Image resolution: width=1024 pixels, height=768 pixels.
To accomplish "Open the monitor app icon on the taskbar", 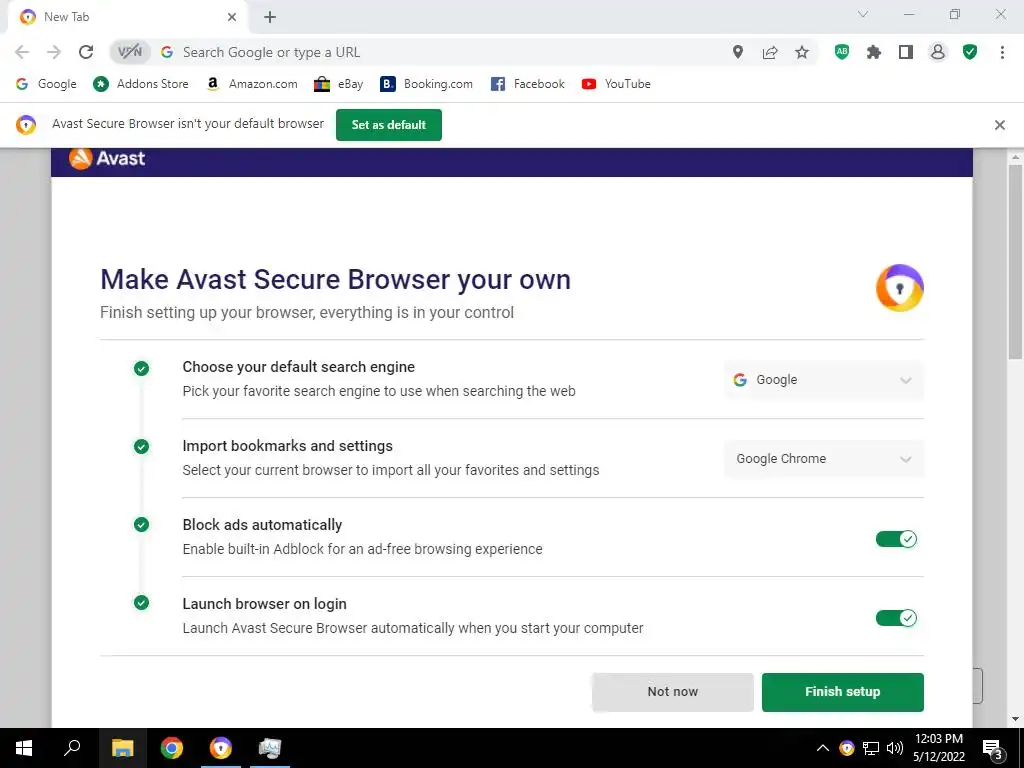I will [x=270, y=748].
